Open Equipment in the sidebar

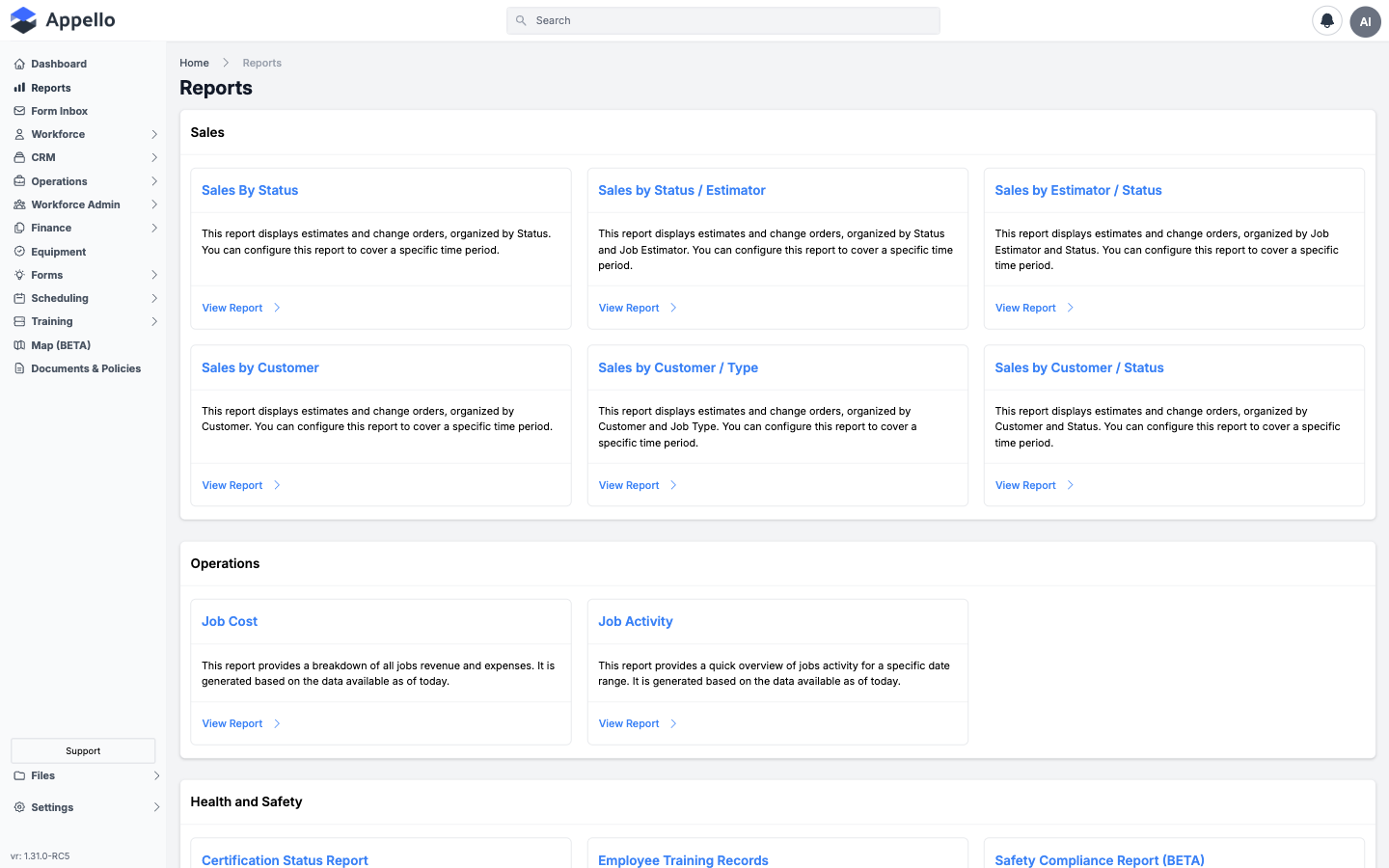pyautogui.click(x=58, y=252)
